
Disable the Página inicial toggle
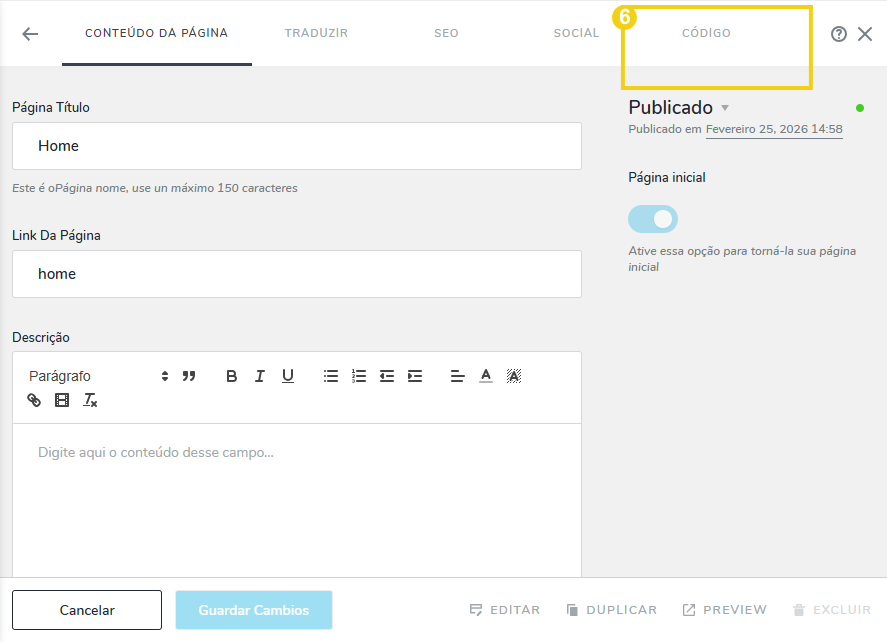tap(652, 218)
